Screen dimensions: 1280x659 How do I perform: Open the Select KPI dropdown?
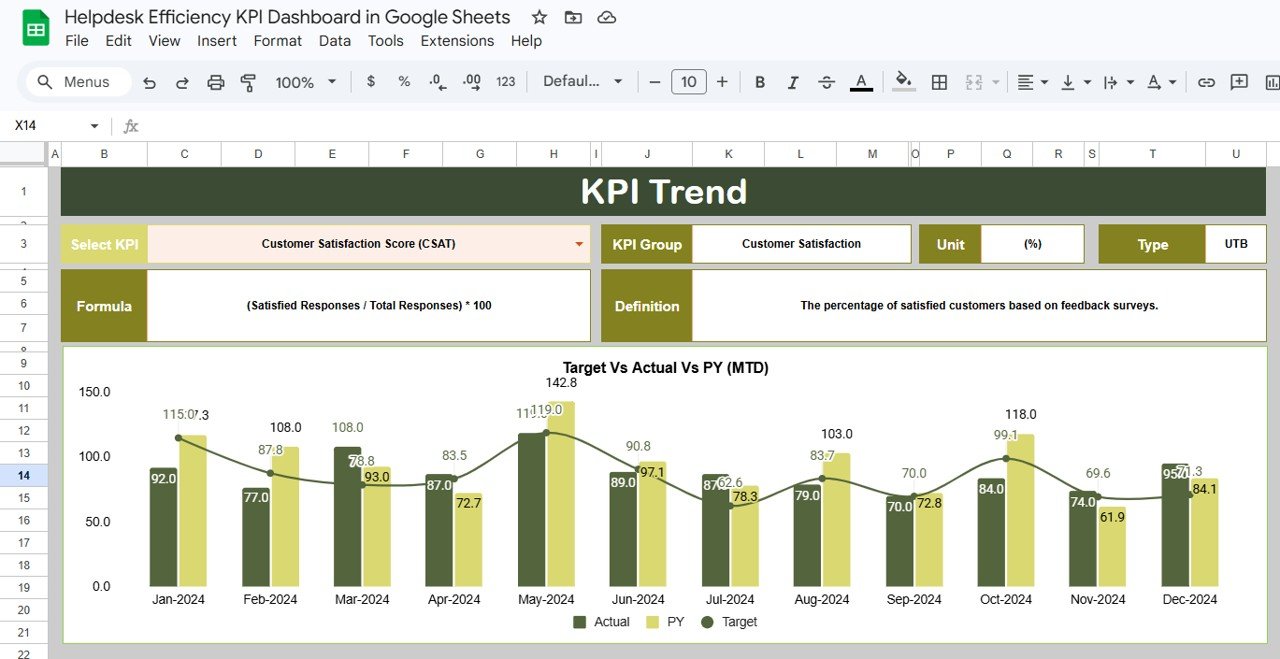click(x=578, y=243)
